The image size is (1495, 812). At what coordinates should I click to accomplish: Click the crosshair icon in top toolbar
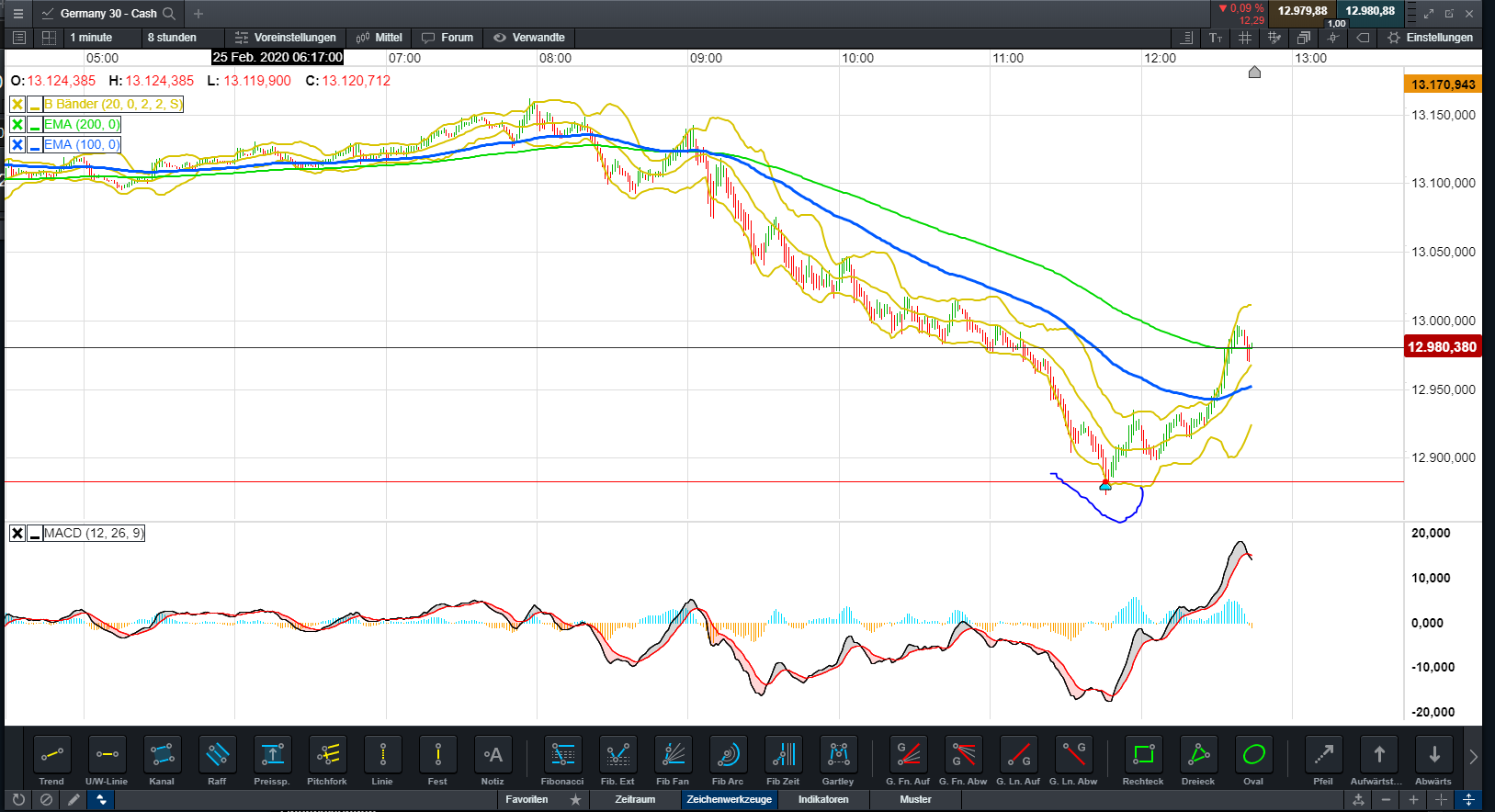(x=1333, y=38)
